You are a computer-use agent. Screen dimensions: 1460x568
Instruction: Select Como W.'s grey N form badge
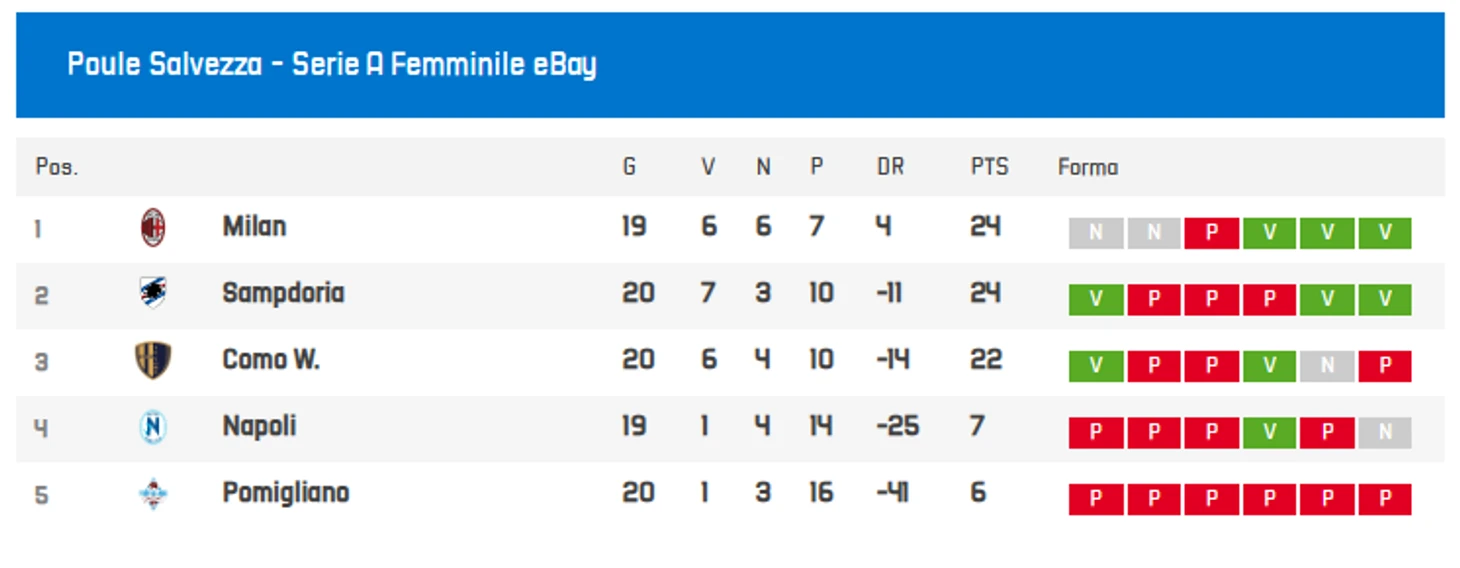tap(1328, 366)
